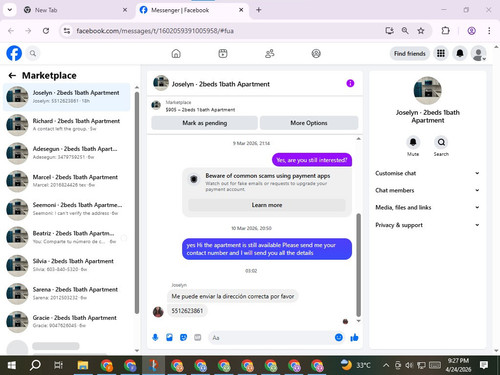The width and height of the screenshot is (500, 375).
Task: Open the Seemoni conversation
Action: click(x=67, y=209)
